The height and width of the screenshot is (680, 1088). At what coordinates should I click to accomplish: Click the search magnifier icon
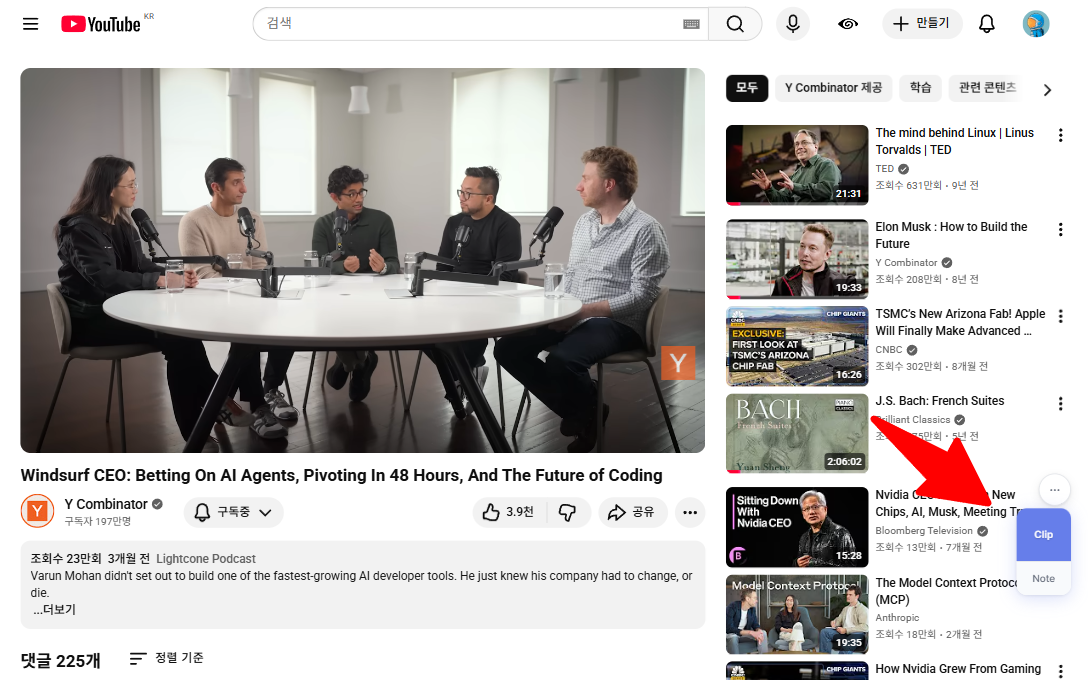[x=735, y=24]
